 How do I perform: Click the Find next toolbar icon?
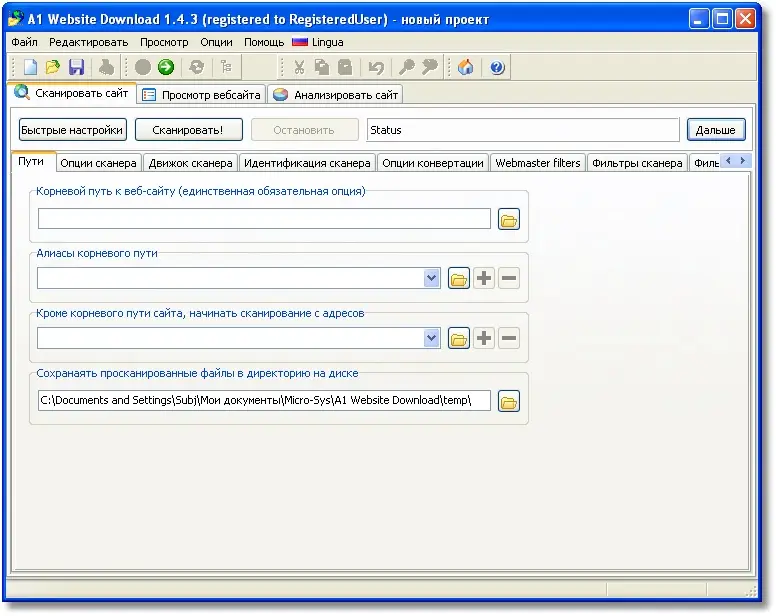tap(430, 67)
